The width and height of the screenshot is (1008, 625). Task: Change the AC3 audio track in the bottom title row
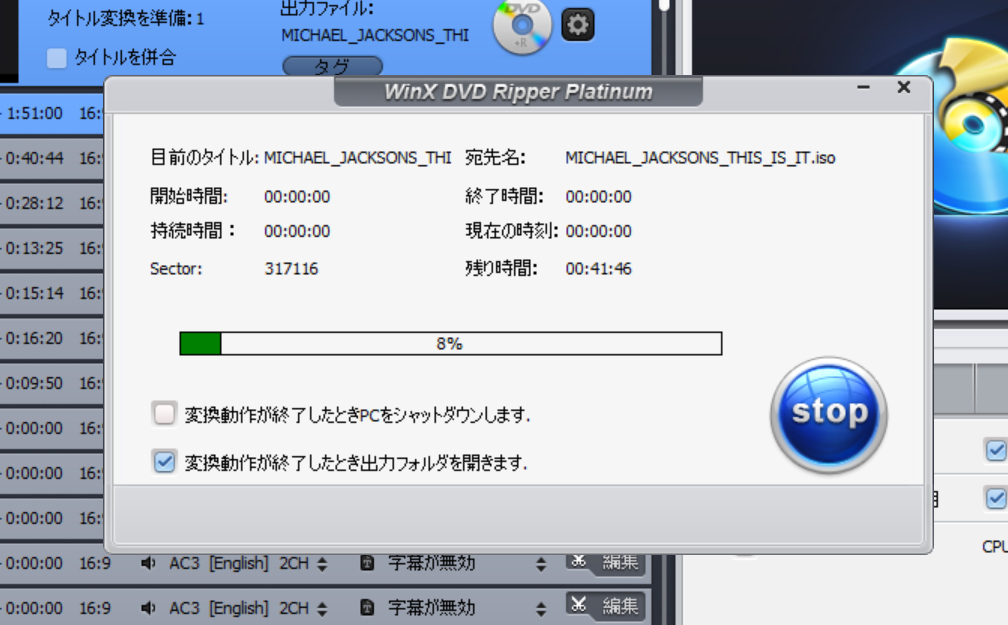[x=249, y=608]
